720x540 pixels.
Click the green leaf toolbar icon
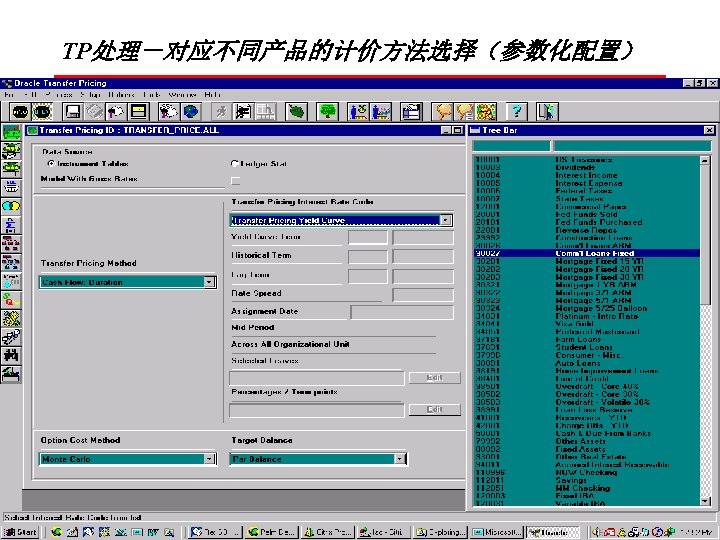click(296, 112)
